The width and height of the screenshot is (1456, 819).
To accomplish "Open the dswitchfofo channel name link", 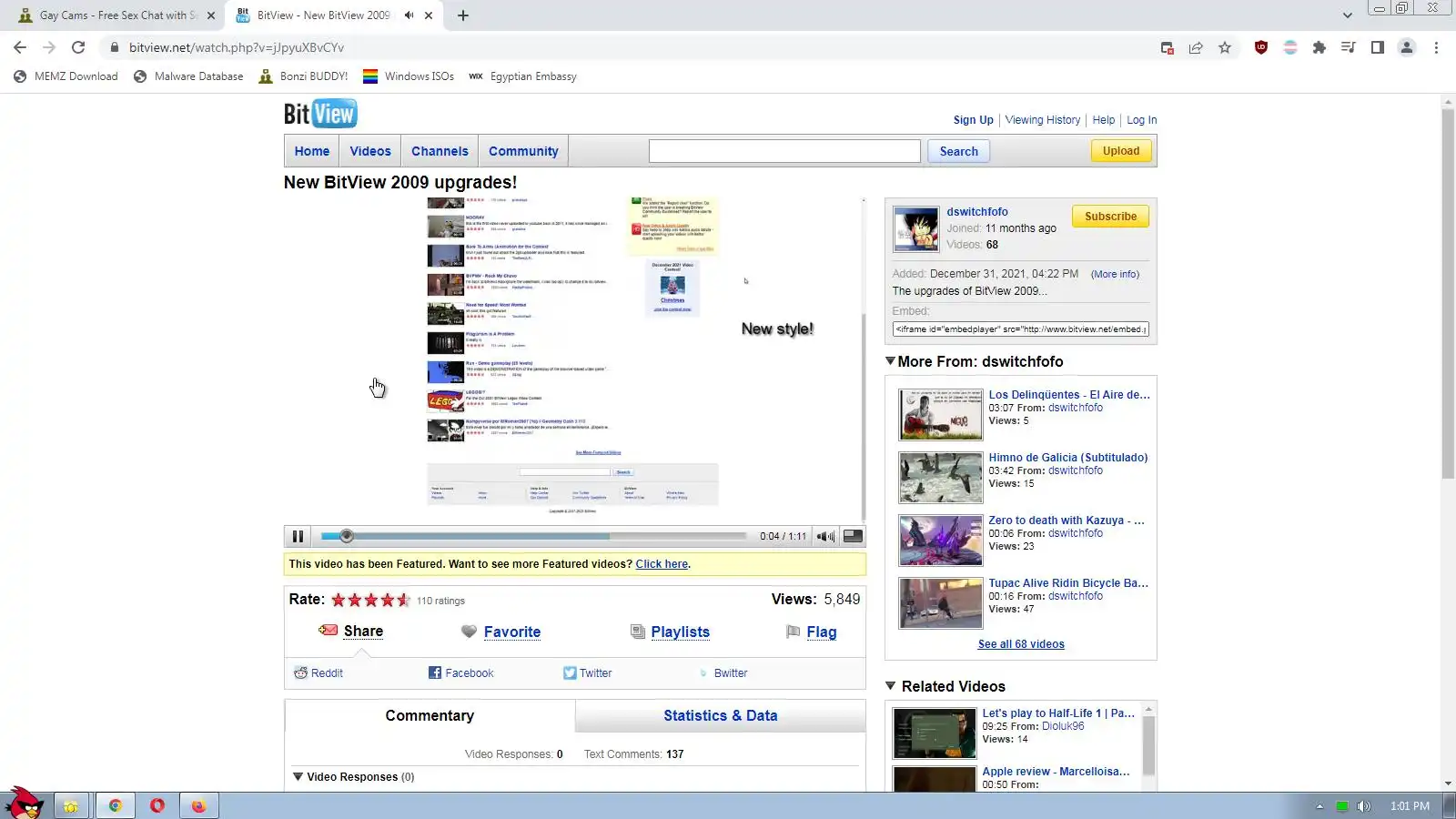I will pos(977,212).
